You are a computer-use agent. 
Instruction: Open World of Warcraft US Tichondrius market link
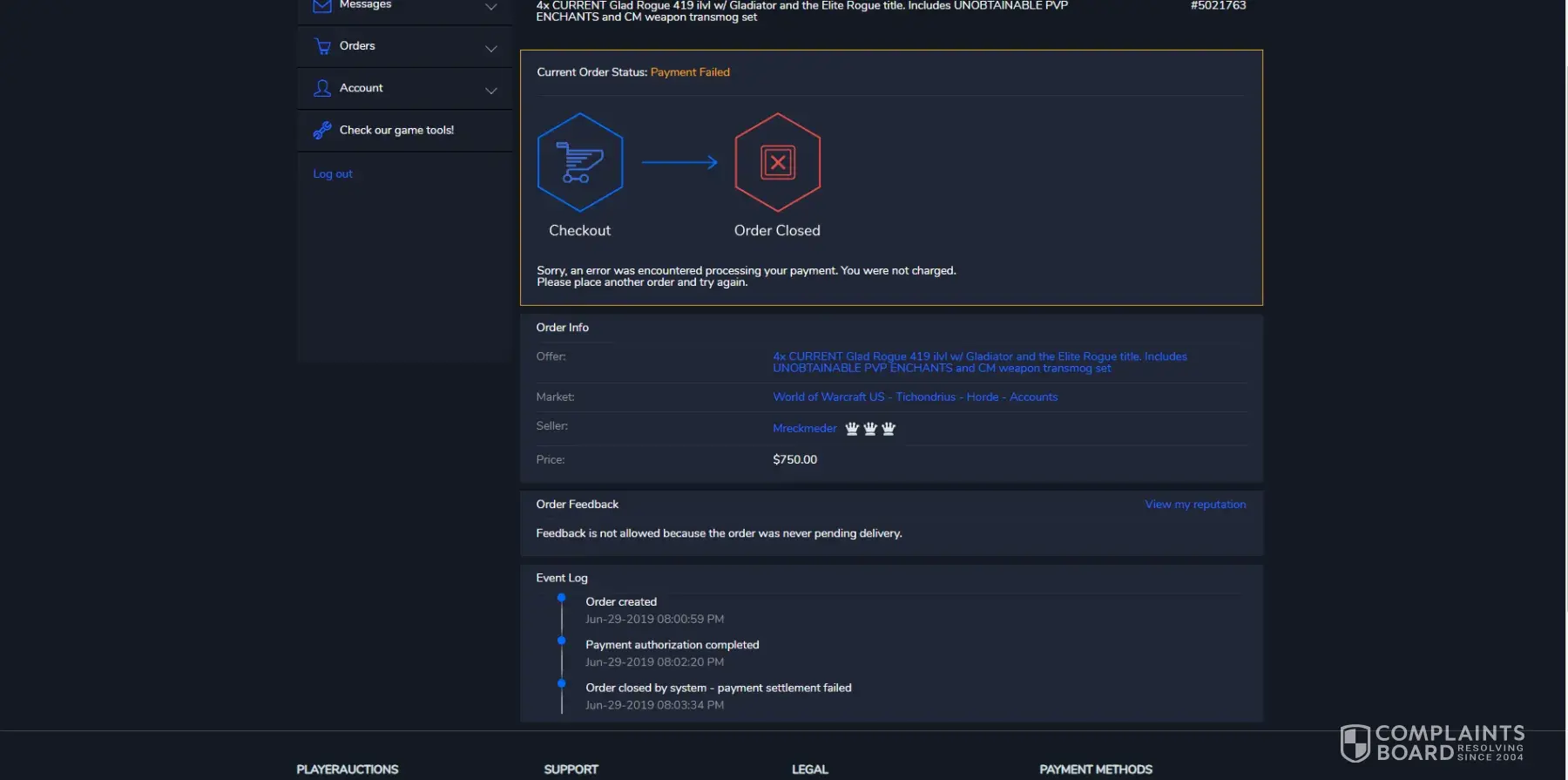pos(915,397)
